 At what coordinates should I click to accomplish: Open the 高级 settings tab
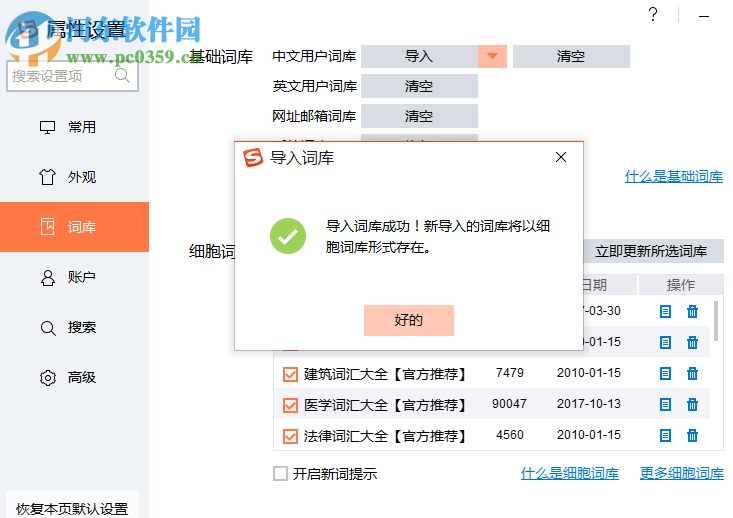[x=74, y=377]
